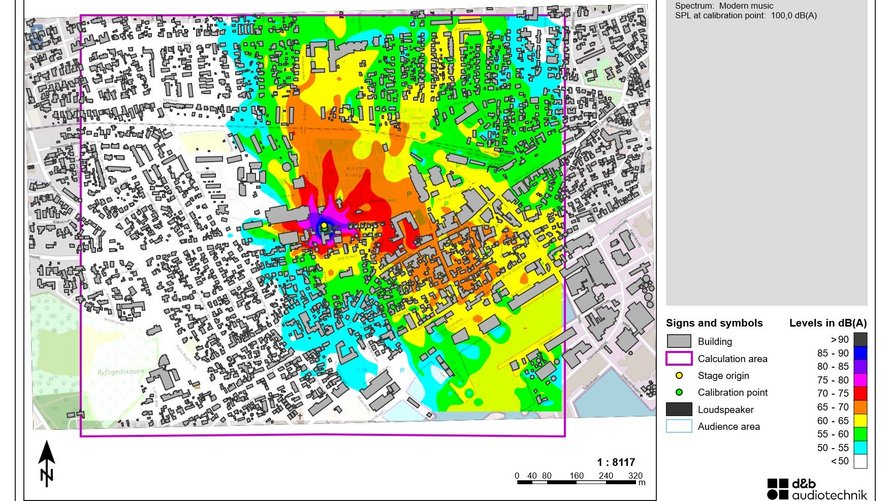Click the stage origin marker on map

pyautogui.click(x=324, y=229)
